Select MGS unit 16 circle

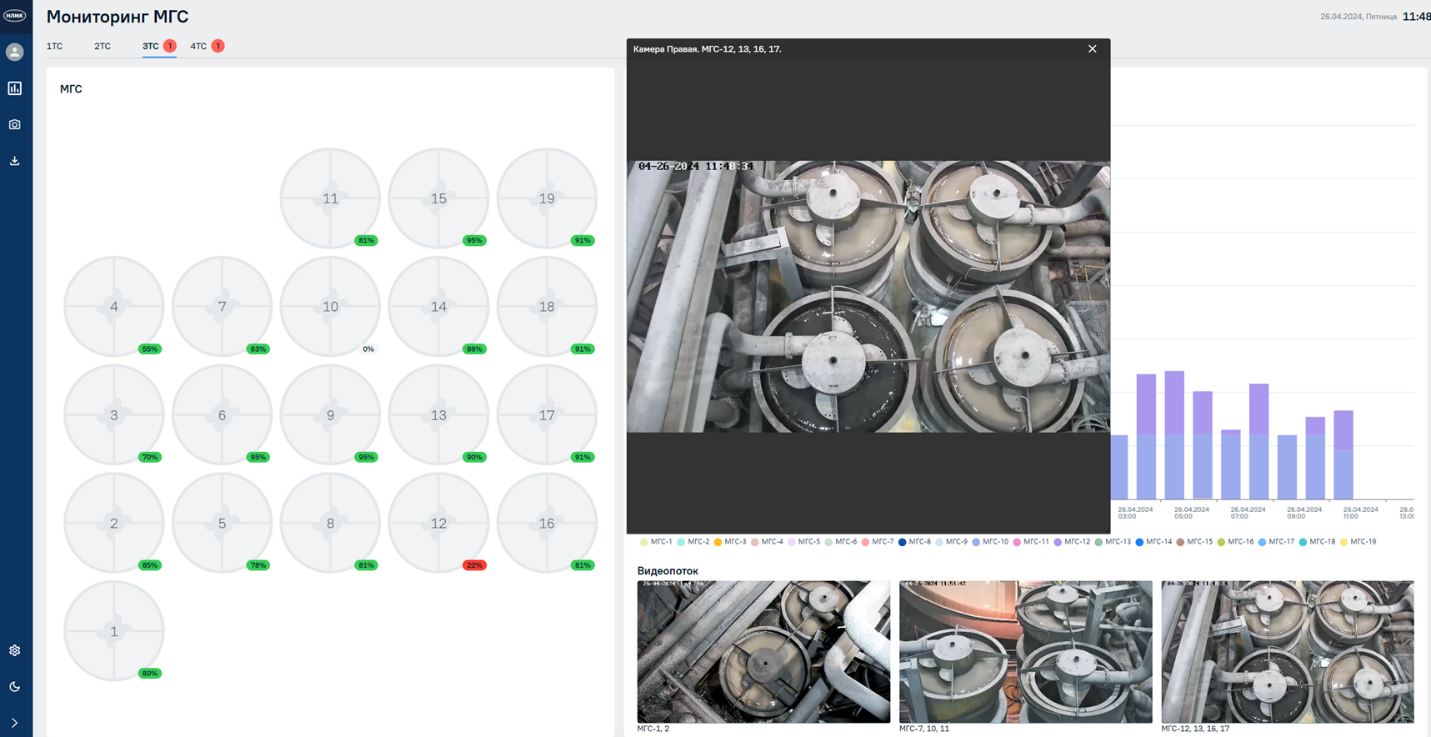point(546,523)
